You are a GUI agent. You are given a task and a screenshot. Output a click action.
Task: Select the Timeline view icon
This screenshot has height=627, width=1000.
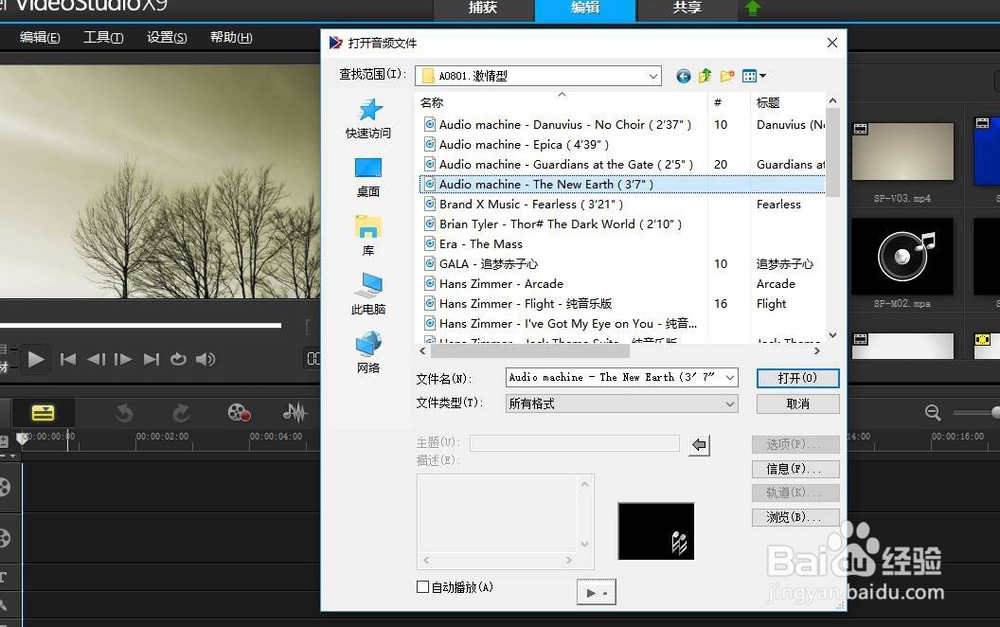(x=42, y=413)
